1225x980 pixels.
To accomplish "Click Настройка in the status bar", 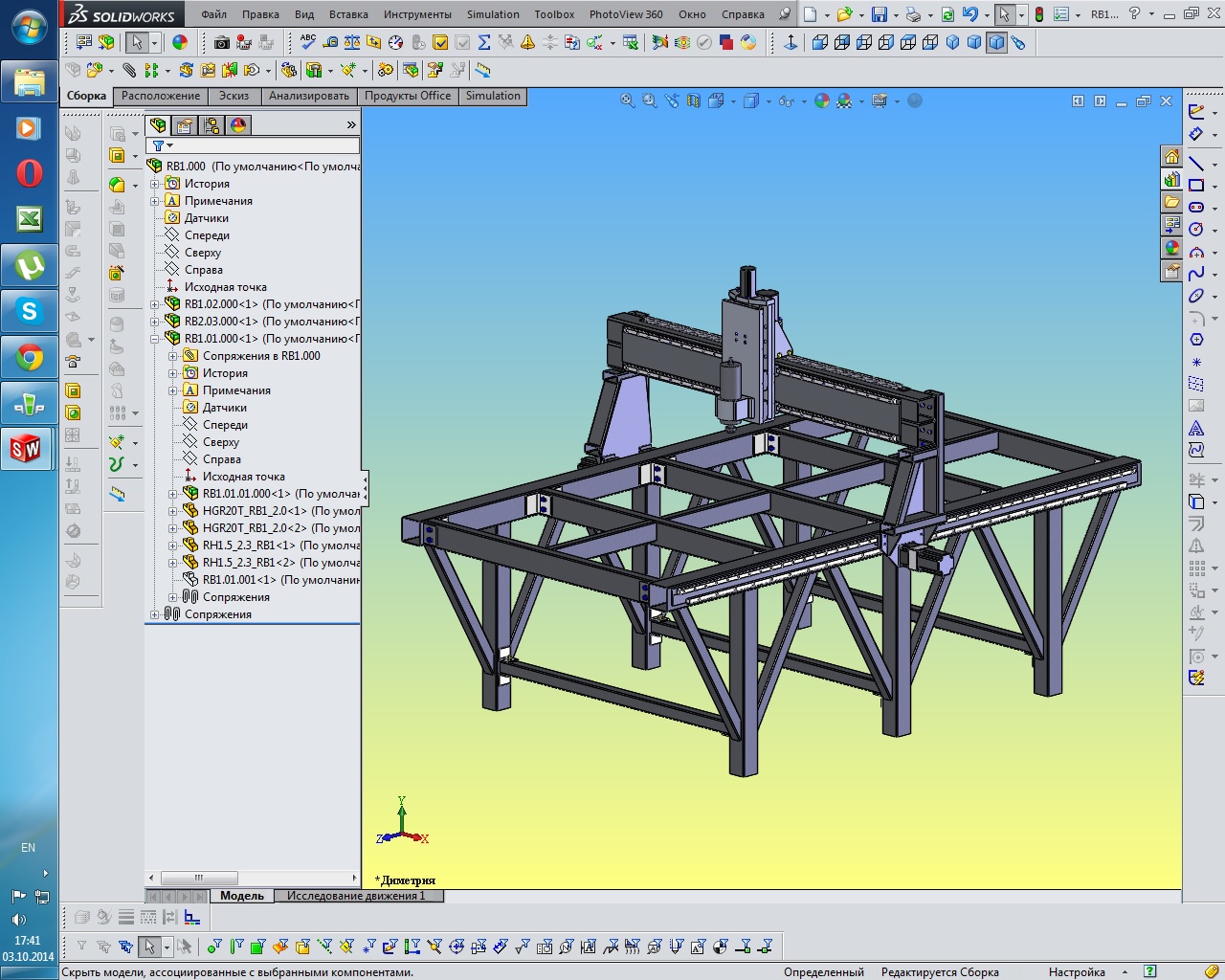I will coord(1077,971).
